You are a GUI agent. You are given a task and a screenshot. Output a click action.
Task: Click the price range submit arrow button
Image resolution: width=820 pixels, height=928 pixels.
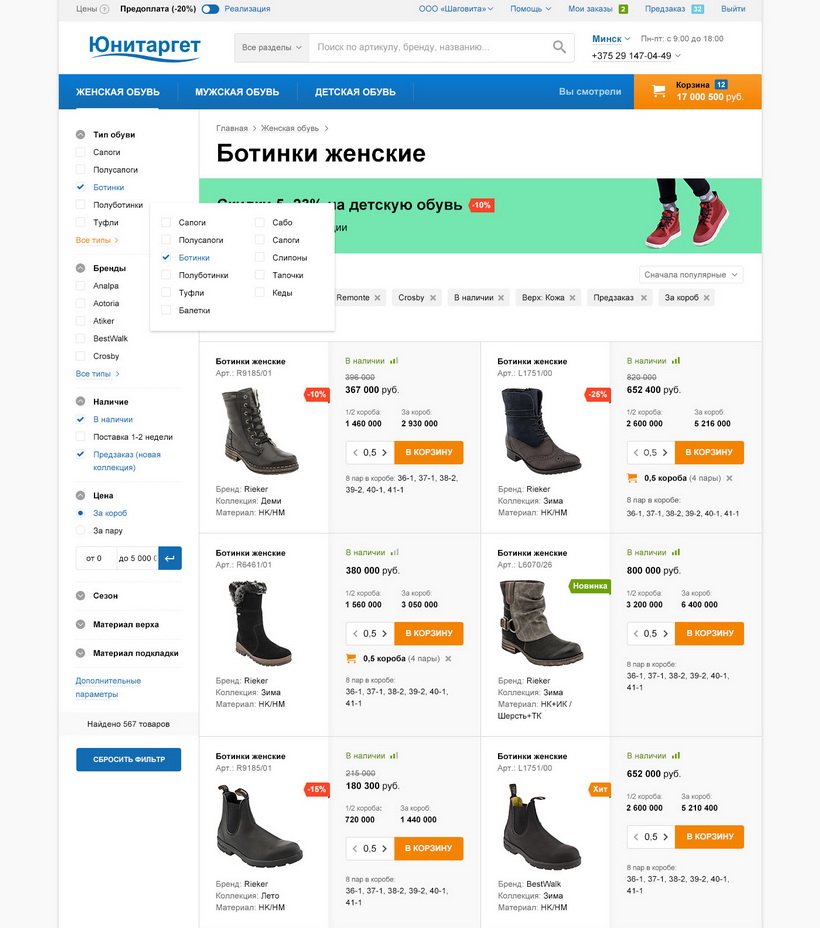tap(170, 558)
